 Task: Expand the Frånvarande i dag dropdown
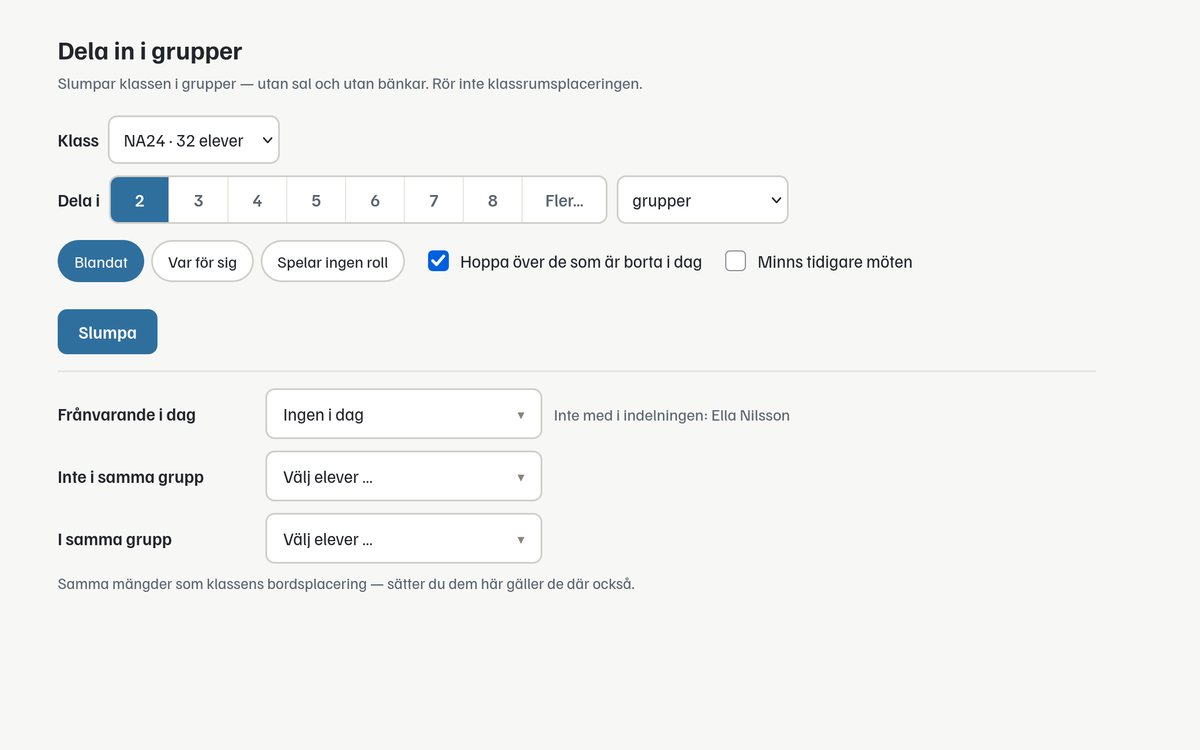404,414
